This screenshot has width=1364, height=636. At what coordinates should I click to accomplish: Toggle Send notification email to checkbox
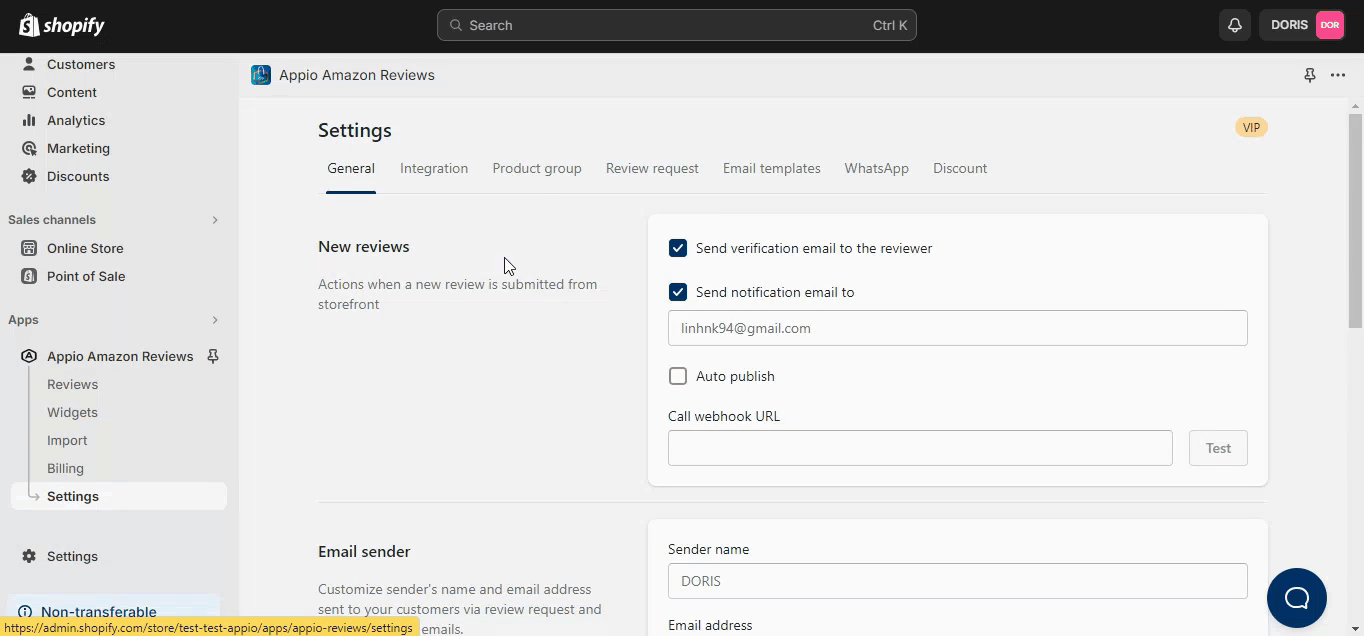[x=678, y=292]
